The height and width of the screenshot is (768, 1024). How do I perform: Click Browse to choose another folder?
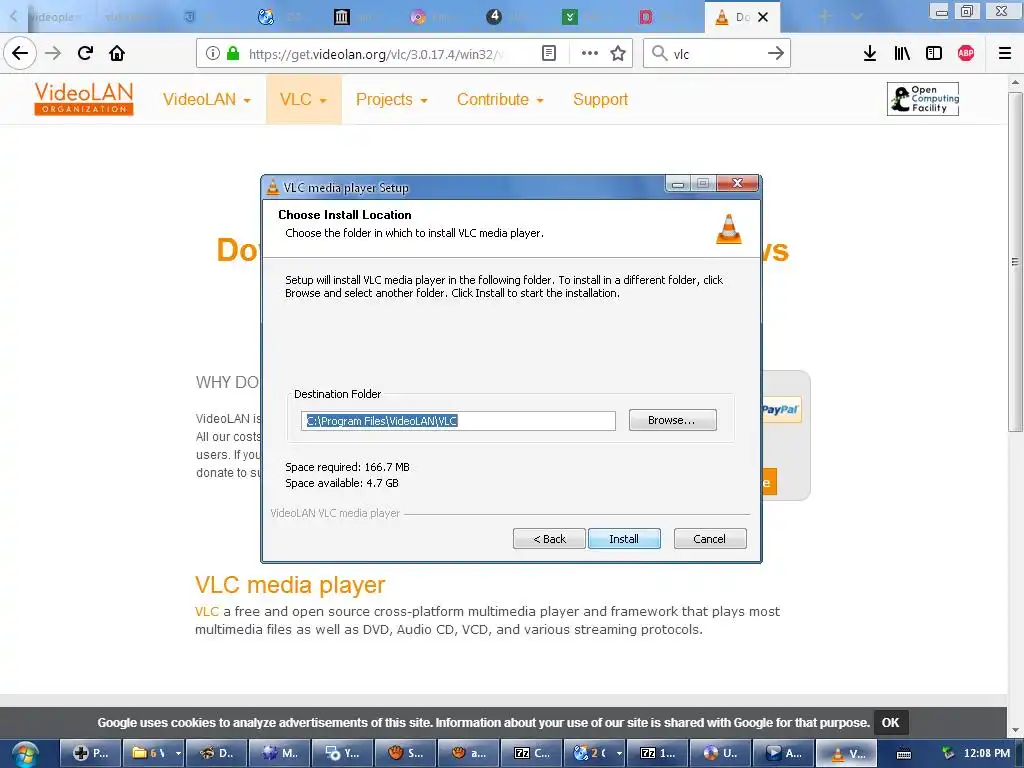point(672,420)
